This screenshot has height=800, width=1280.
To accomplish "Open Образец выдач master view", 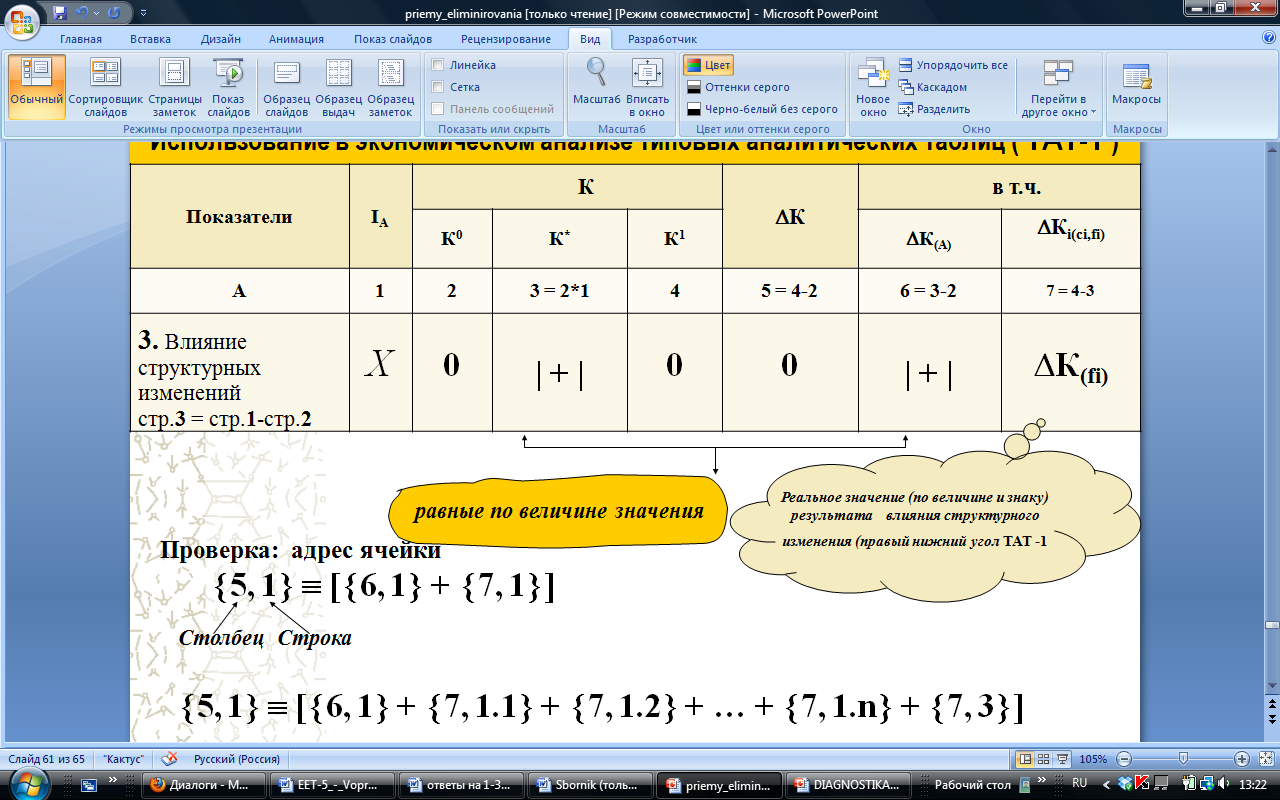I will tap(338, 88).
